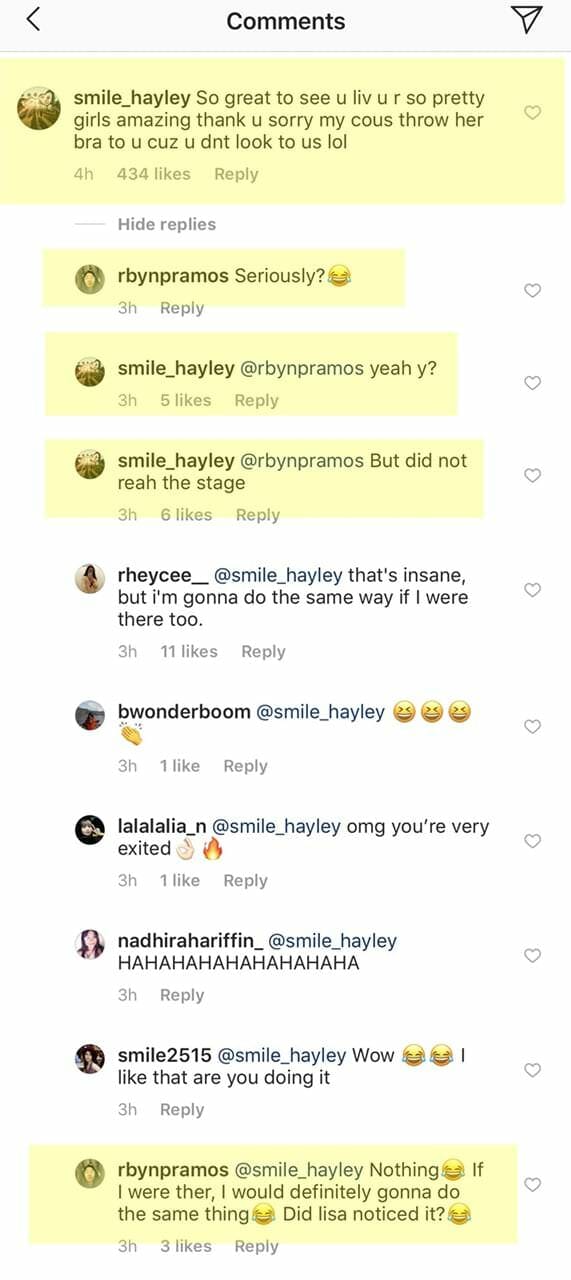Image resolution: width=571 pixels, height=1280 pixels.
Task: Go back using the top-left arrow
Action: [34, 19]
